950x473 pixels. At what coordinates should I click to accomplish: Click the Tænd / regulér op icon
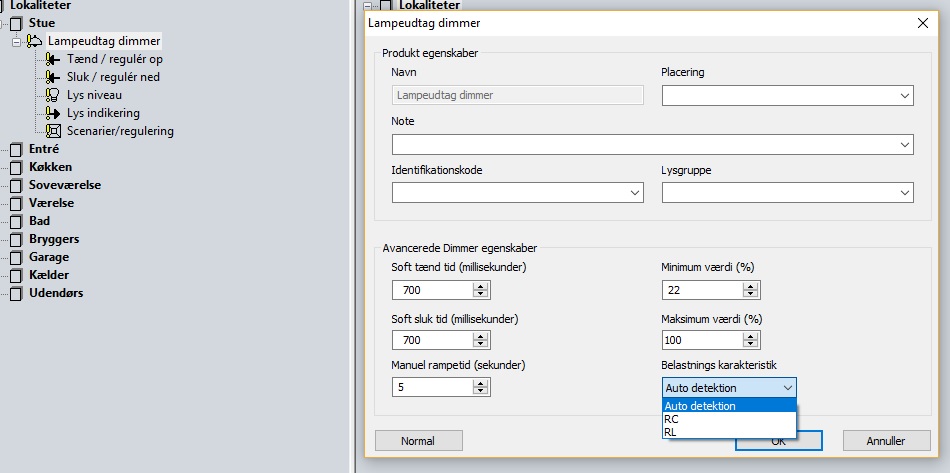point(53,59)
